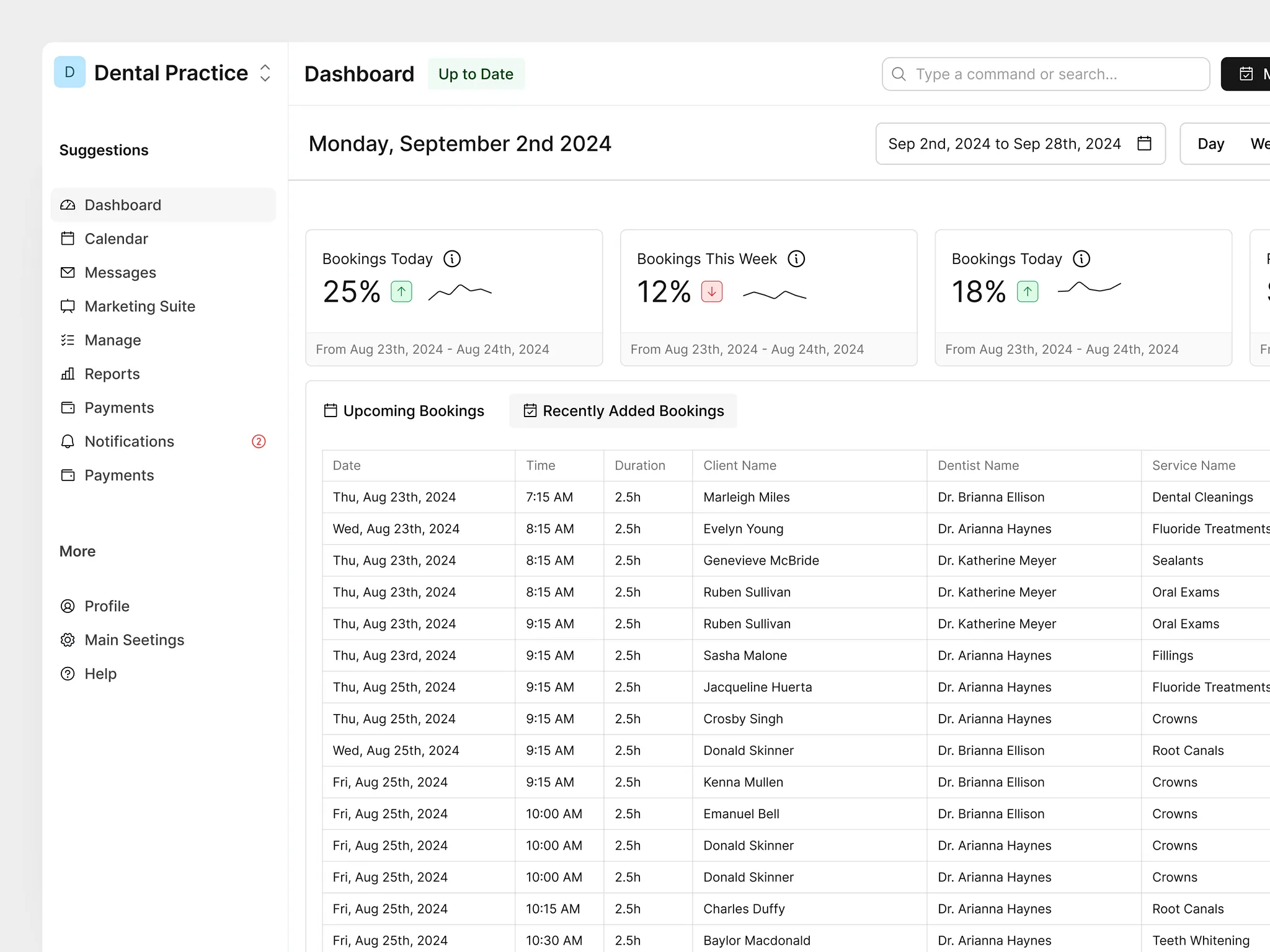The height and width of the screenshot is (952, 1270).
Task: Select the Upcoming Bookings tab
Action: 404,411
